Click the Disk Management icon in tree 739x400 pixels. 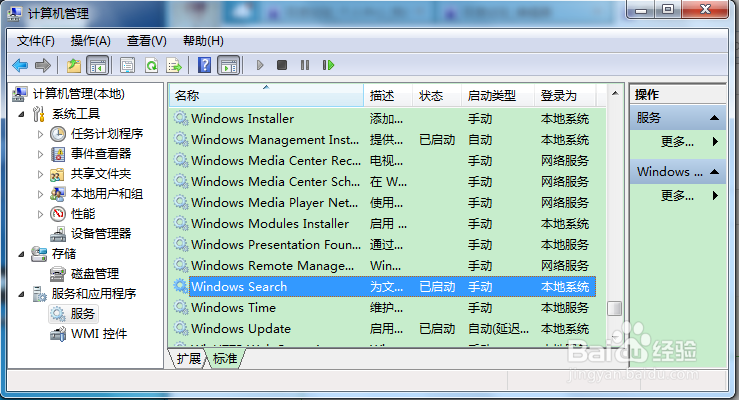[57, 274]
